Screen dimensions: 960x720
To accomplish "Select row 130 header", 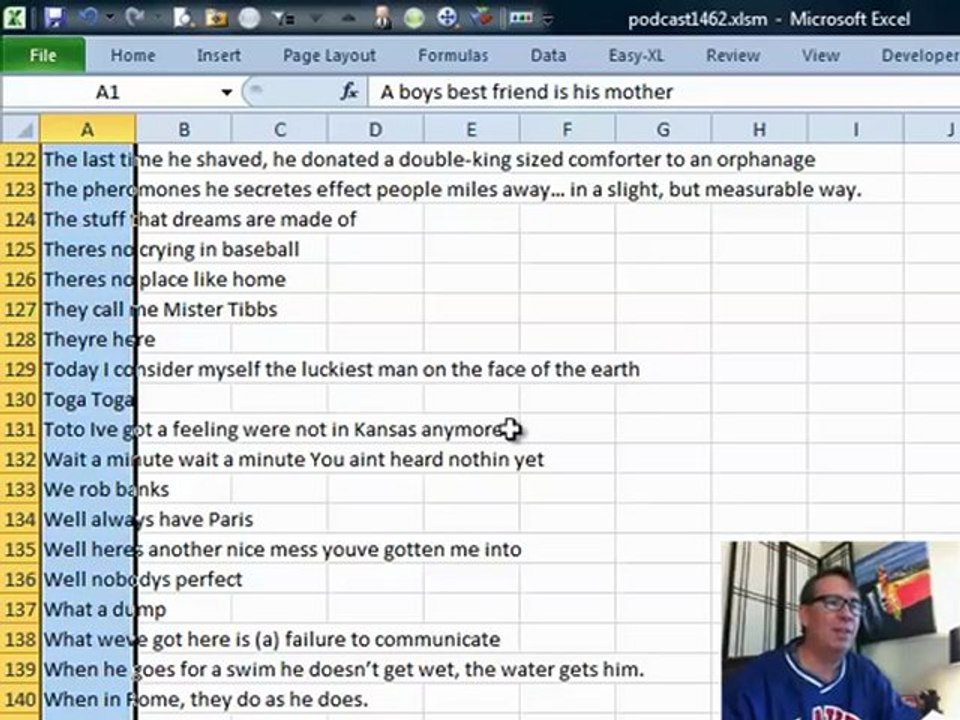I will (21, 399).
